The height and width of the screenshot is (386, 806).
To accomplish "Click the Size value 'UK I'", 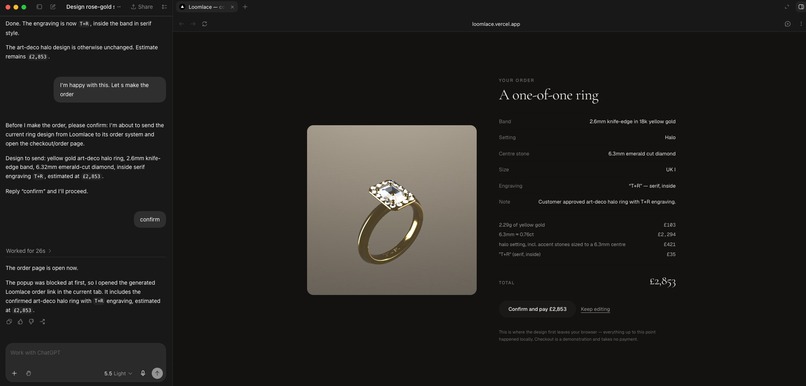I will tap(671, 170).
